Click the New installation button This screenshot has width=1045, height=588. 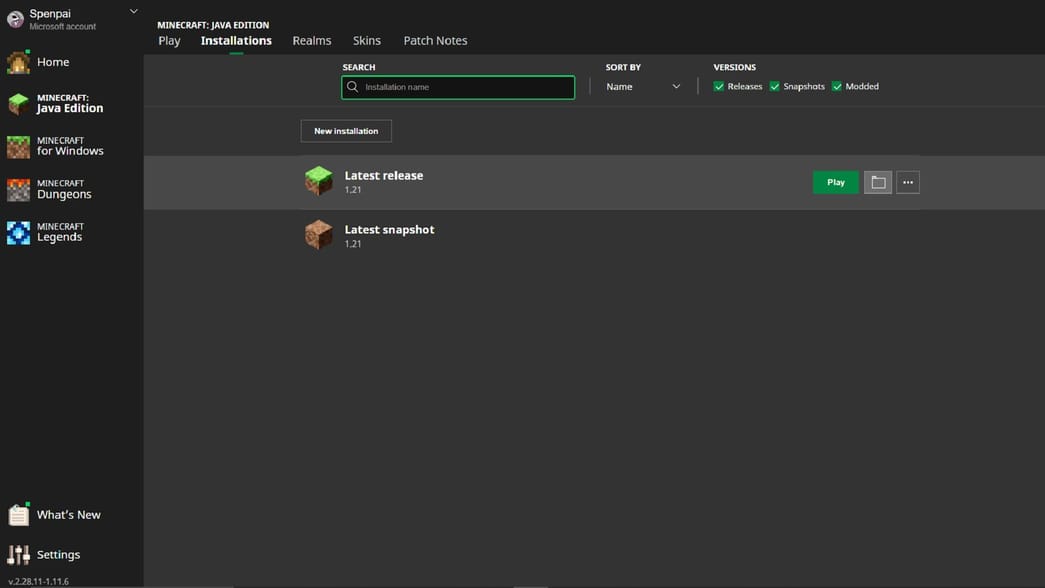point(346,131)
